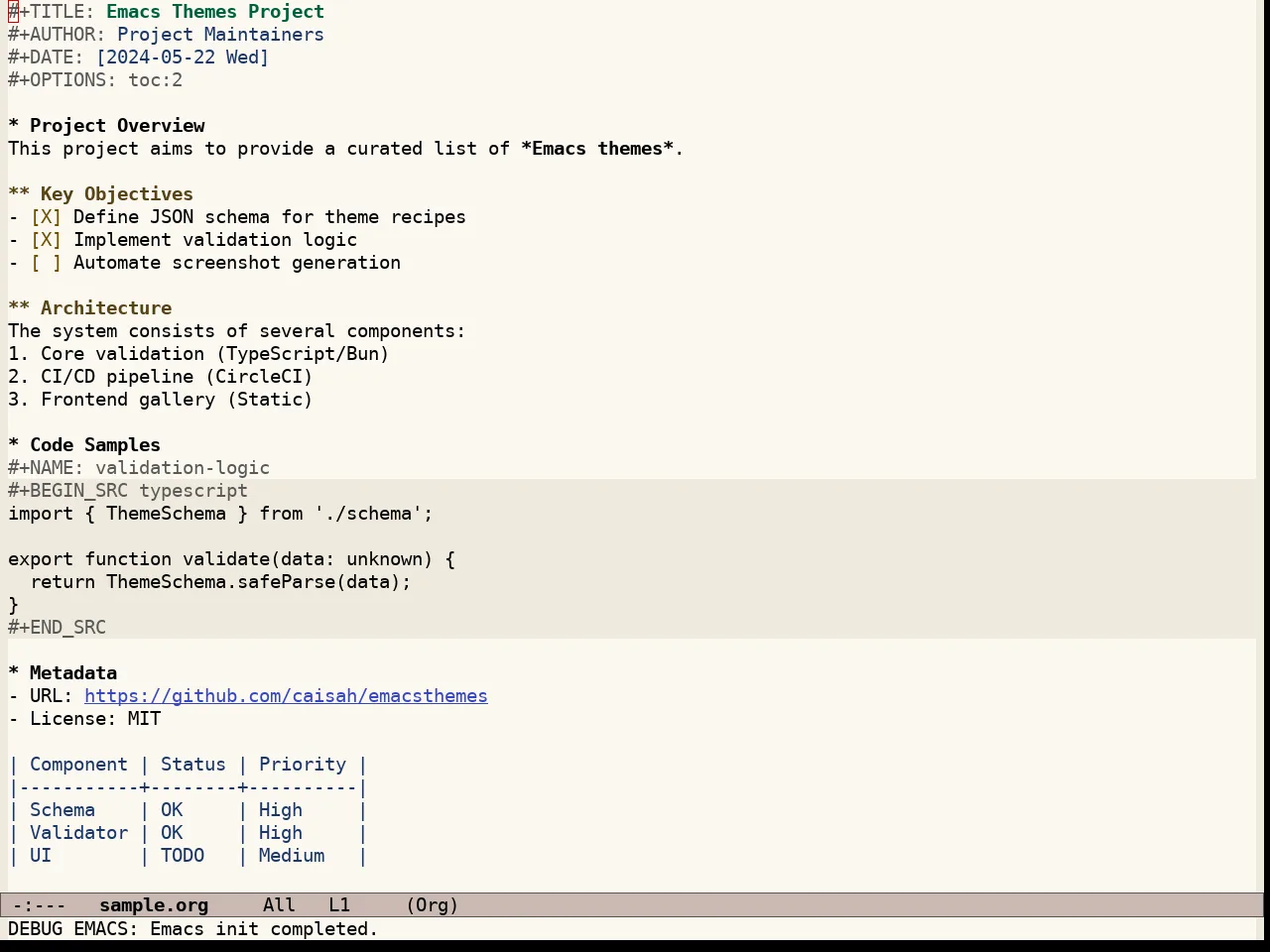Place cursor on 'Emacs Themes Project' title
The height and width of the screenshot is (952, 1270).
tap(215, 12)
